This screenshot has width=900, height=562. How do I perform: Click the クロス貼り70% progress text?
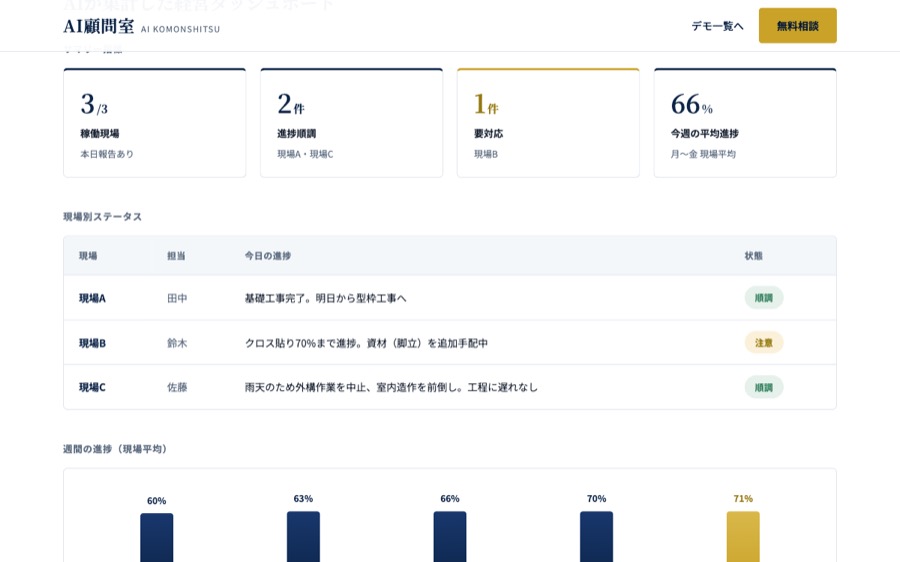point(366,343)
